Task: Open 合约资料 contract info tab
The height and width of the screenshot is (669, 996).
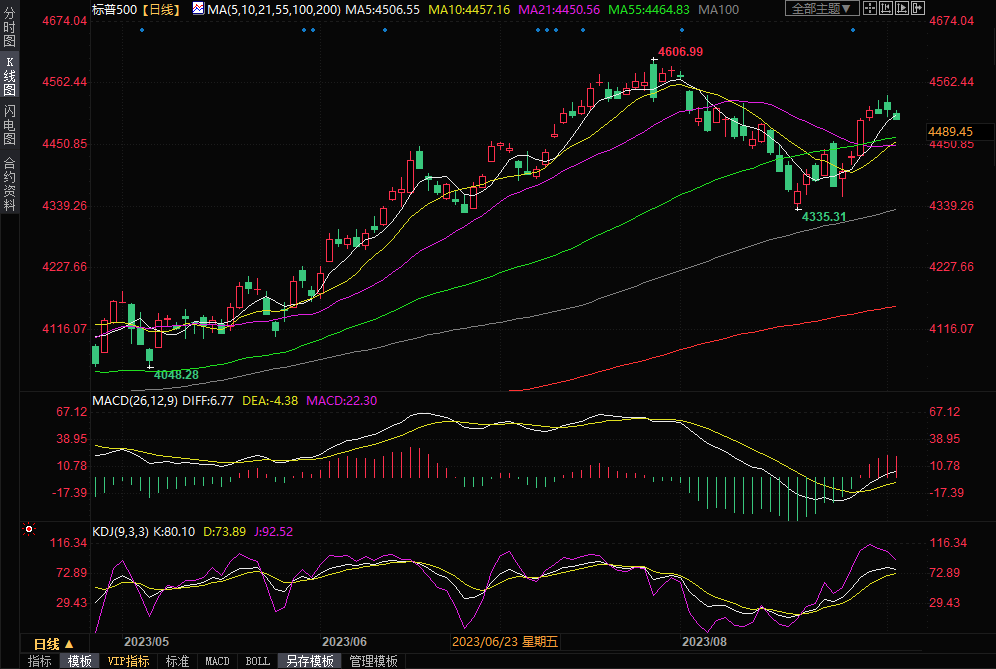Action: [x=9, y=183]
